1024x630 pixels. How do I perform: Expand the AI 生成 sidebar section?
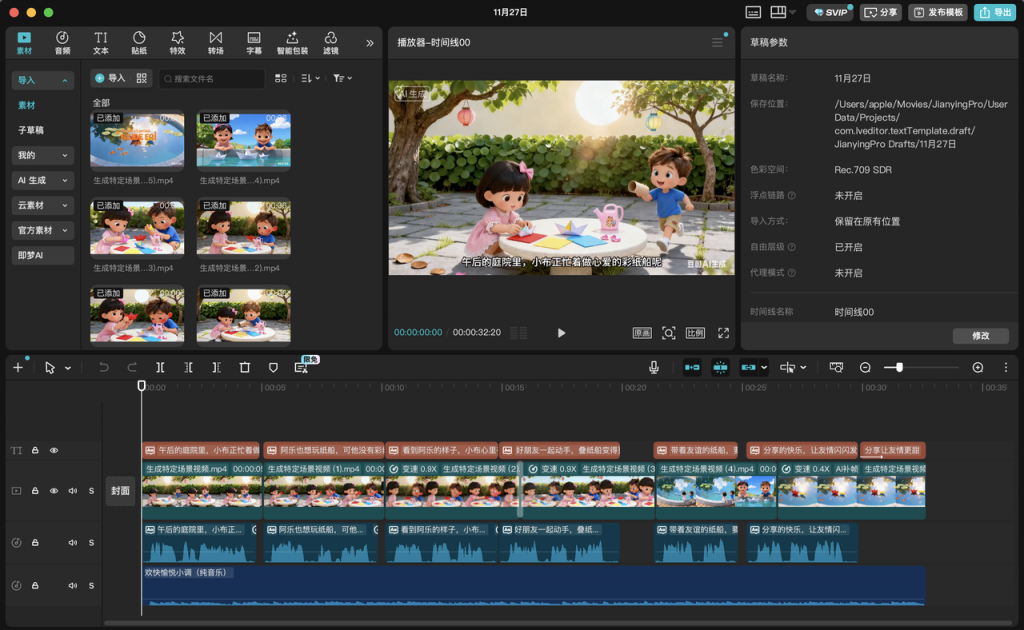coord(43,180)
